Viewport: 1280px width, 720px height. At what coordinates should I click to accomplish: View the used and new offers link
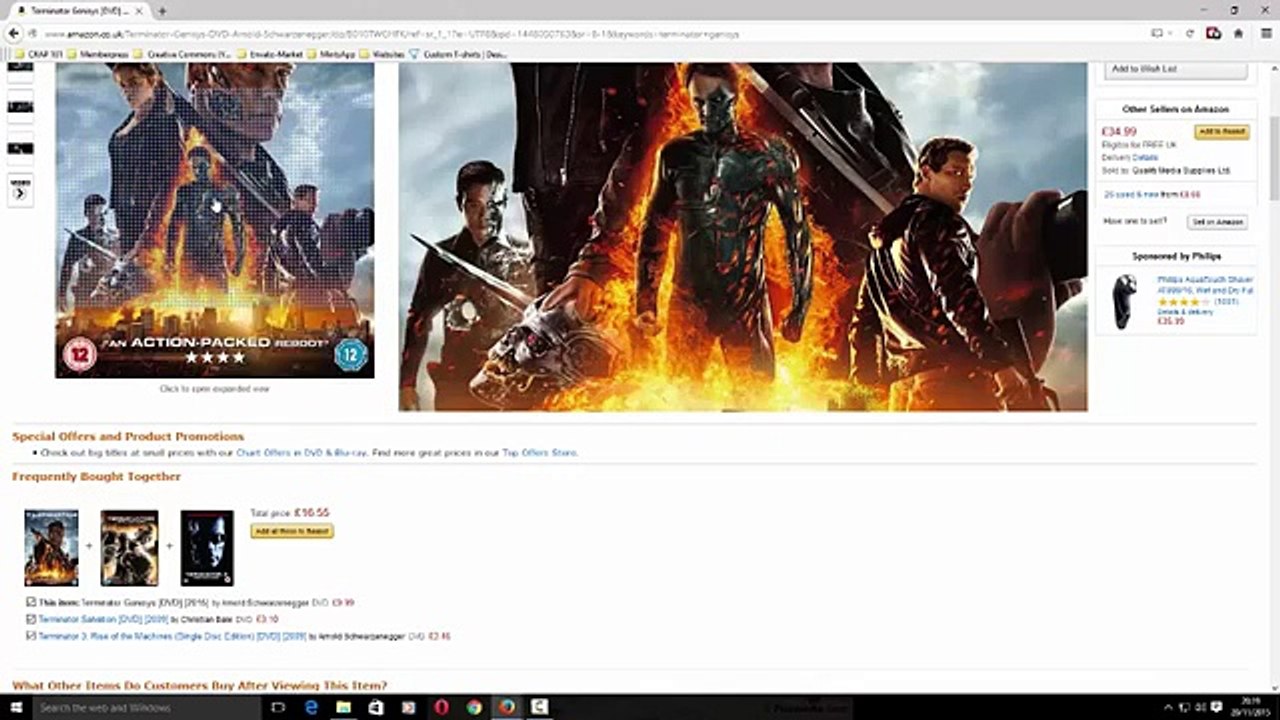pos(1152,194)
